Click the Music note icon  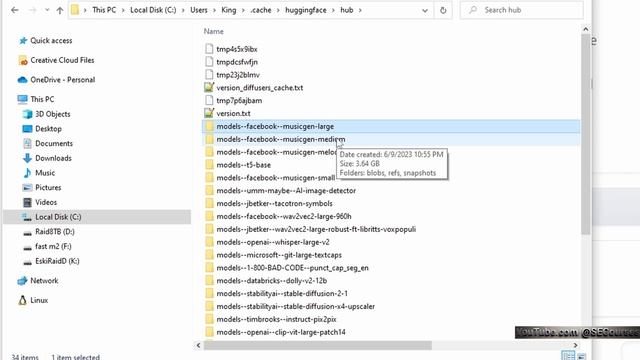click(27, 173)
